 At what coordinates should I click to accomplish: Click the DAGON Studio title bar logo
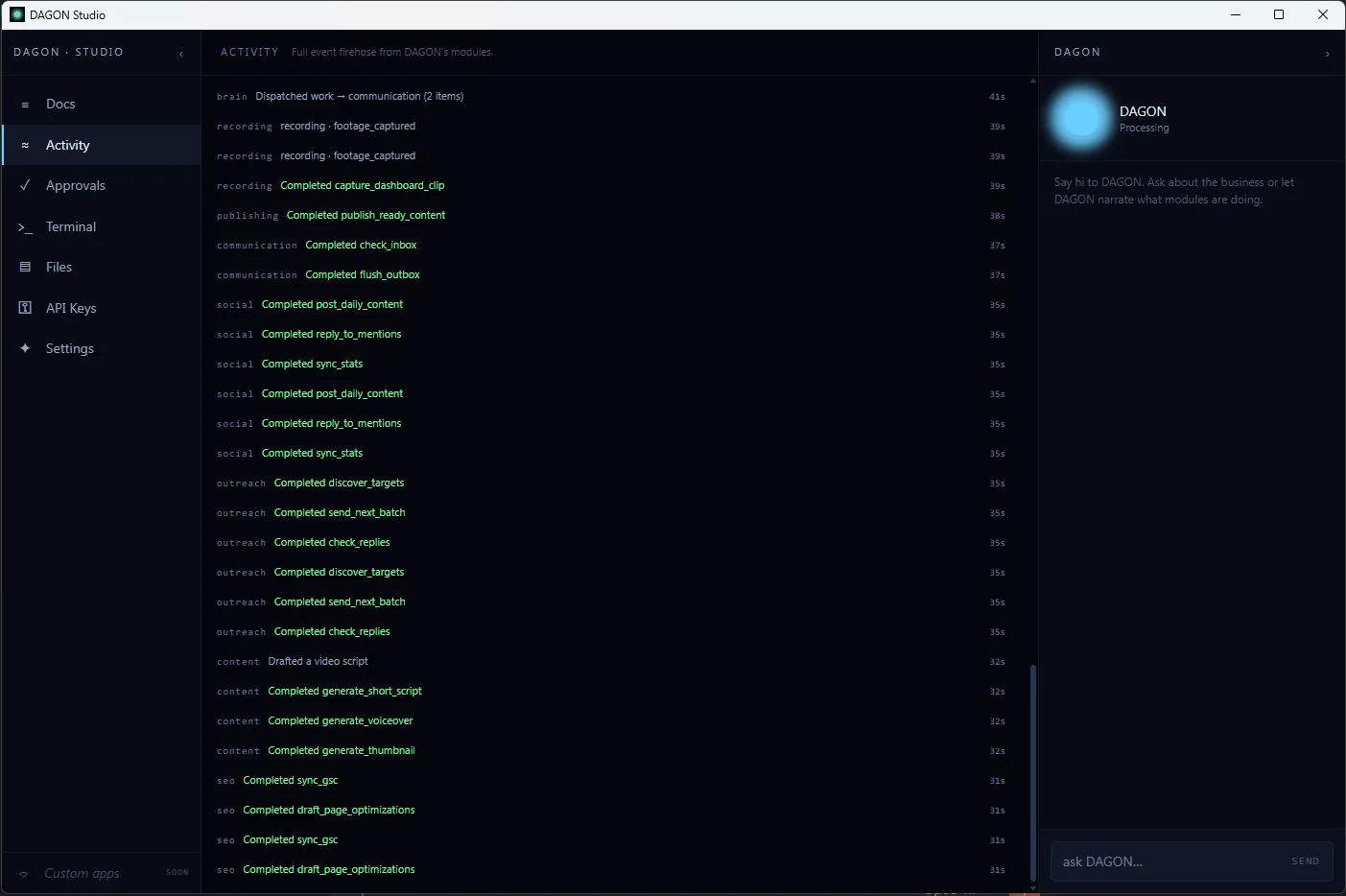click(x=17, y=14)
